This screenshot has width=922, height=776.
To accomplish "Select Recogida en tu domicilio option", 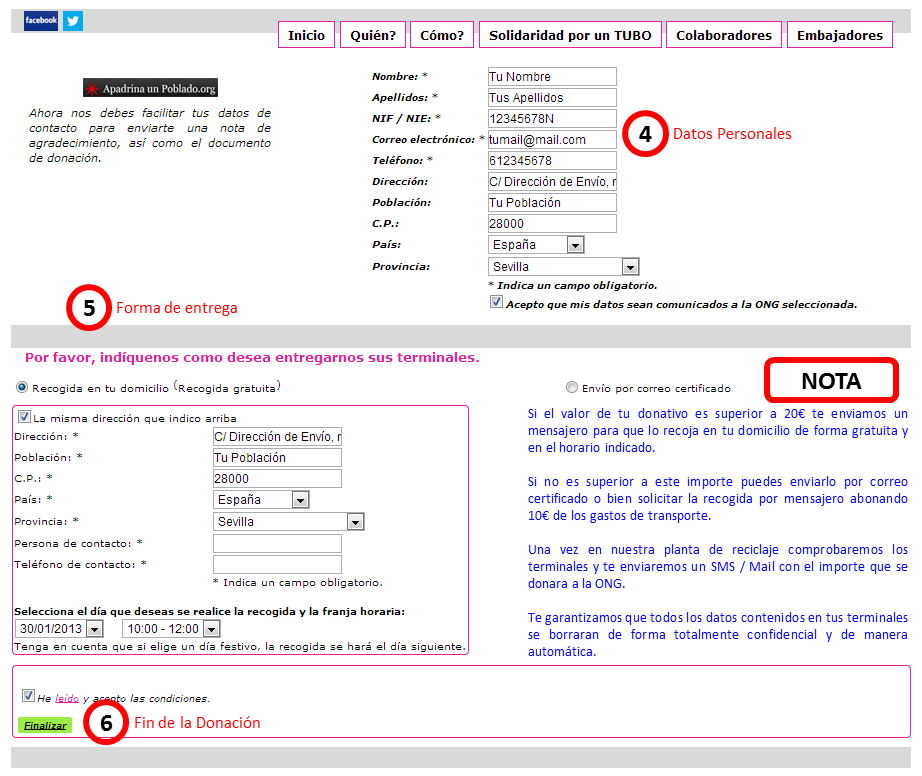I will 23,387.
